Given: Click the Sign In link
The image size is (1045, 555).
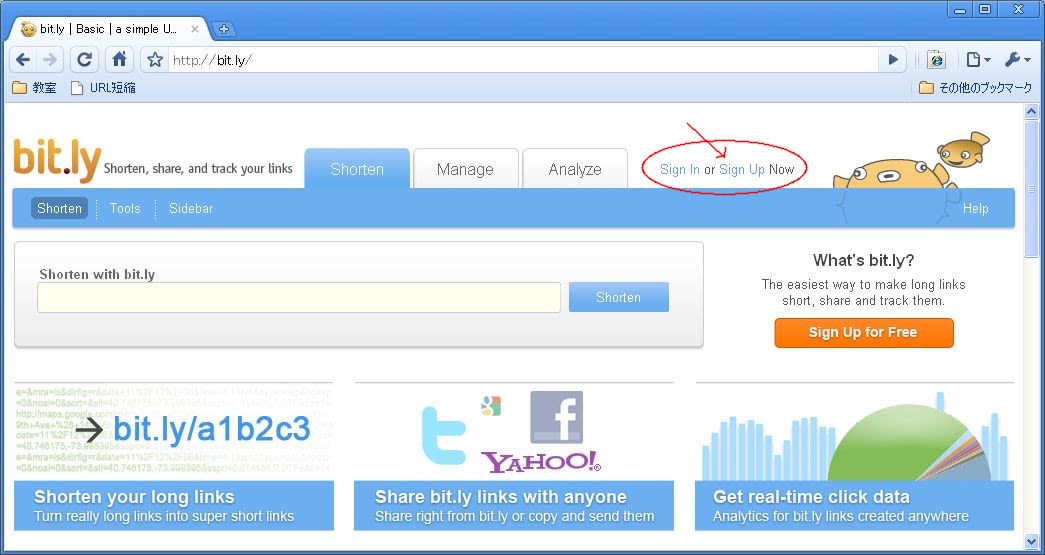Looking at the screenshot, I should pyautogui.click(x=680, y=169).
